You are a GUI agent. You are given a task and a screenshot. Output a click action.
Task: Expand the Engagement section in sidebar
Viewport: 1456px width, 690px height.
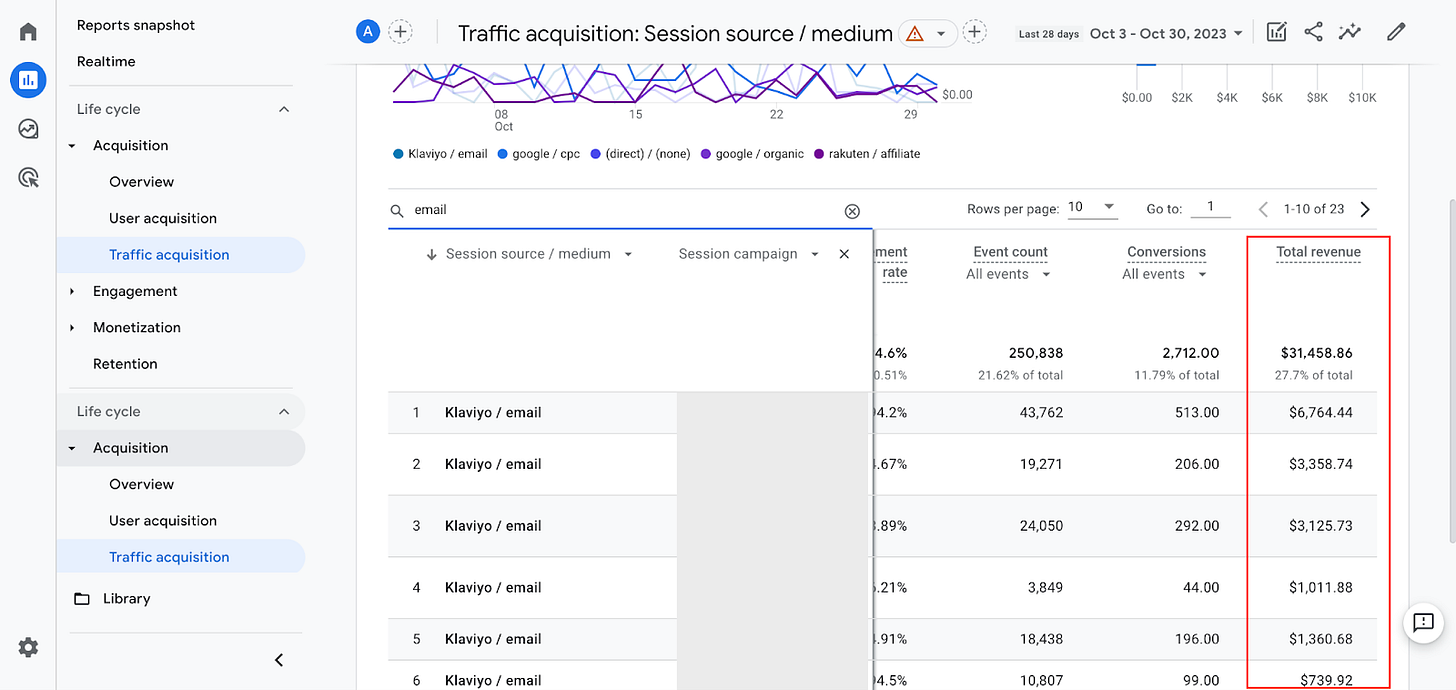click(135, 291)
